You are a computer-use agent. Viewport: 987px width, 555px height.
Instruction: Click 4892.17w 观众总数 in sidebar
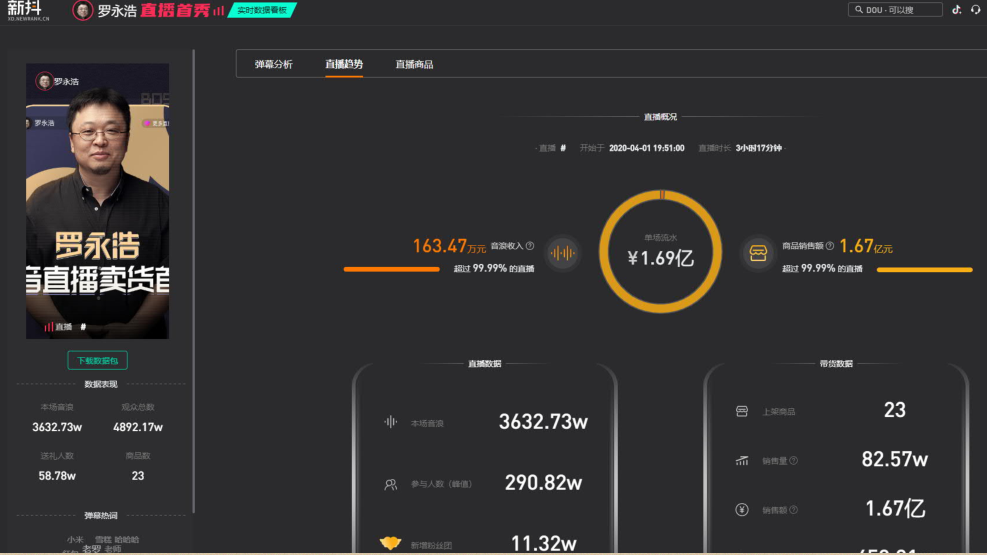pos(138,427)
